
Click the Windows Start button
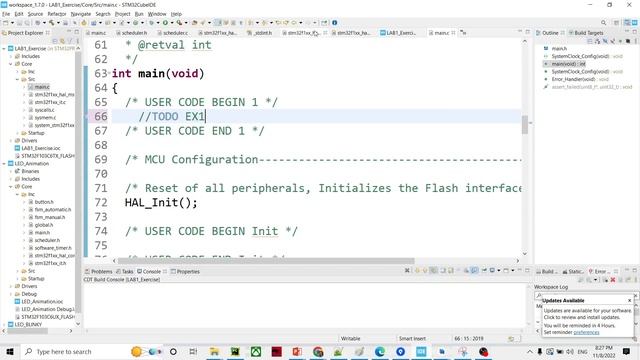pyautogui.click(x=10, y=351)
